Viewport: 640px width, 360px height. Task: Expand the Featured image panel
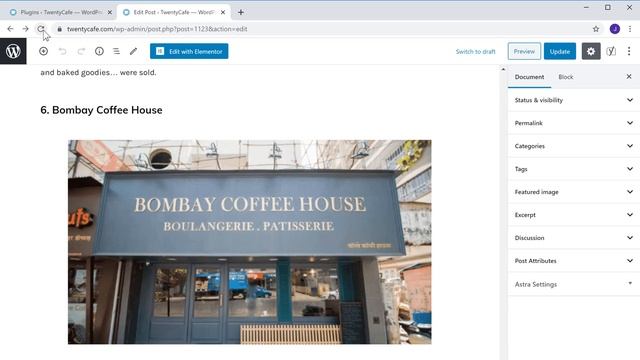point(573,192)
